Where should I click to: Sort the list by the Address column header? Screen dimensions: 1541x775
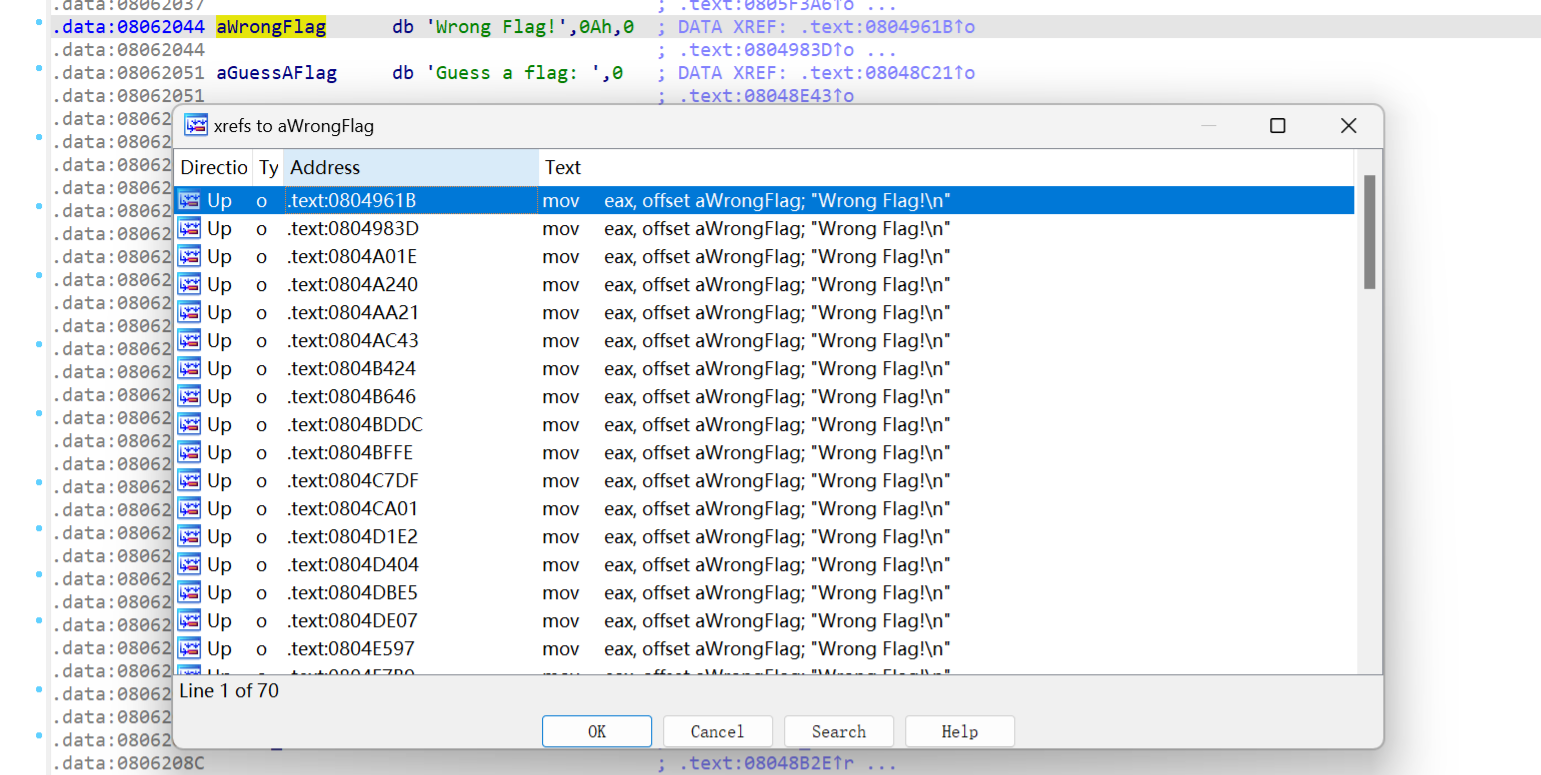(x=410, y=167)
